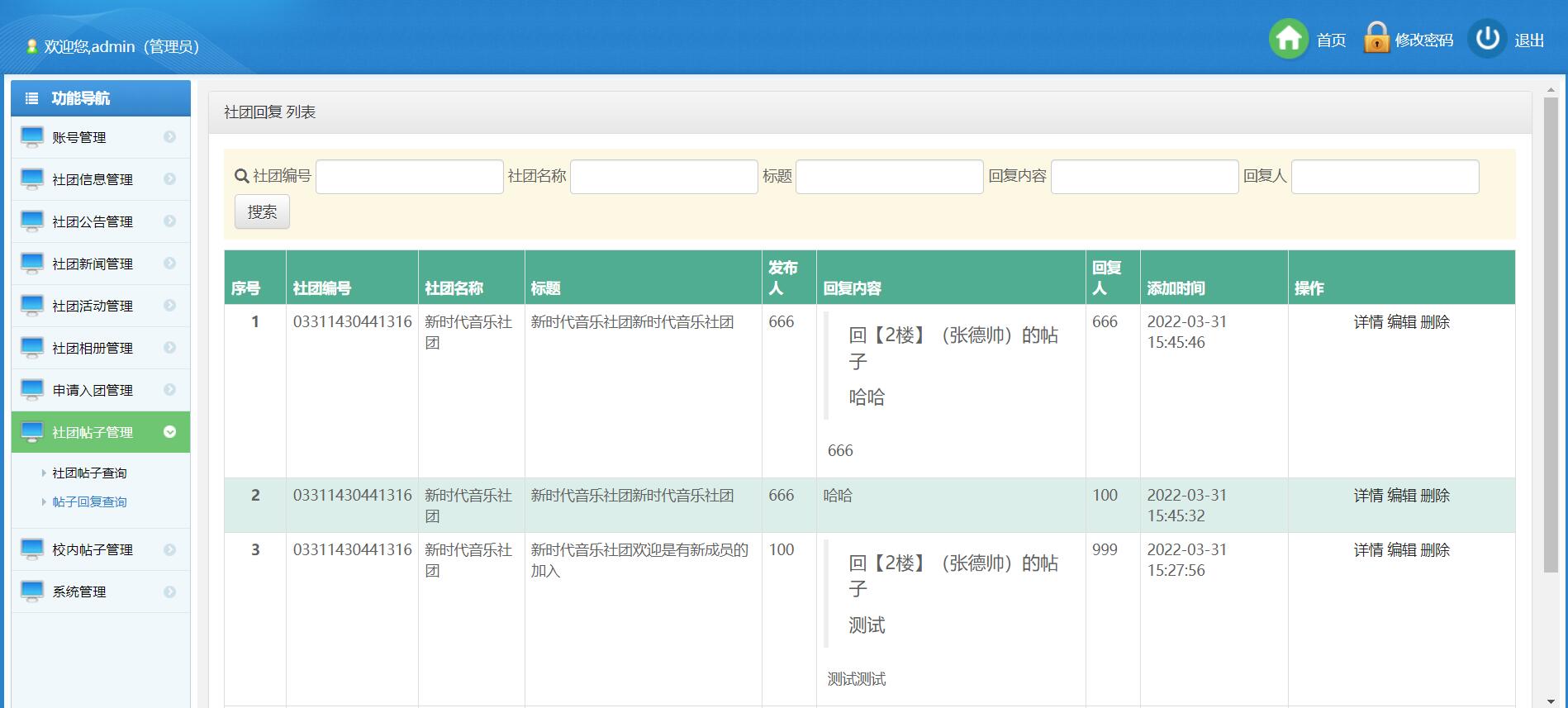Expand 社团新闻管理 with its arrow
This screenshot has width=1568, height=708.
169,264
